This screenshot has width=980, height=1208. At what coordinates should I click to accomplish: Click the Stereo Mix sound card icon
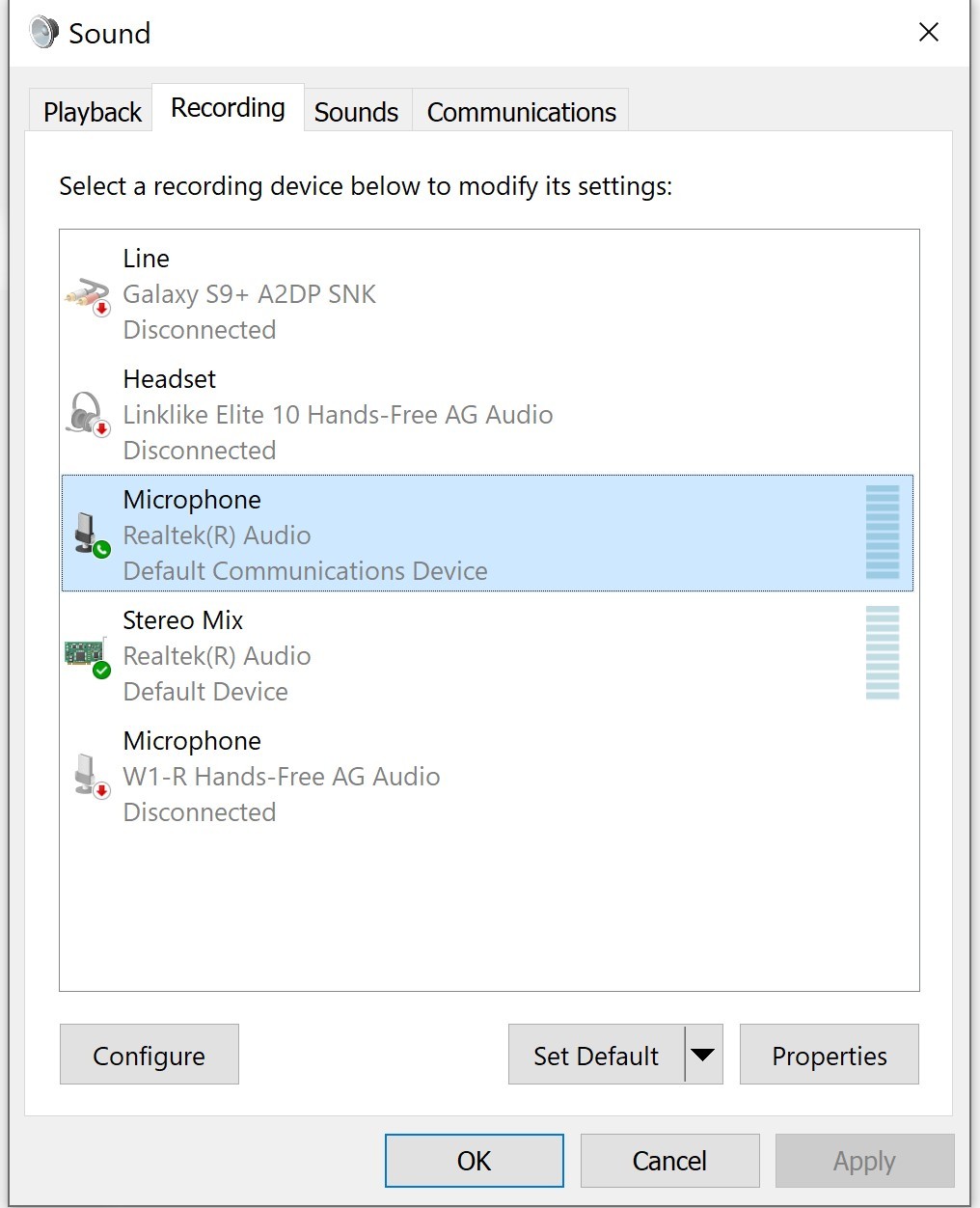pos(88,656)
